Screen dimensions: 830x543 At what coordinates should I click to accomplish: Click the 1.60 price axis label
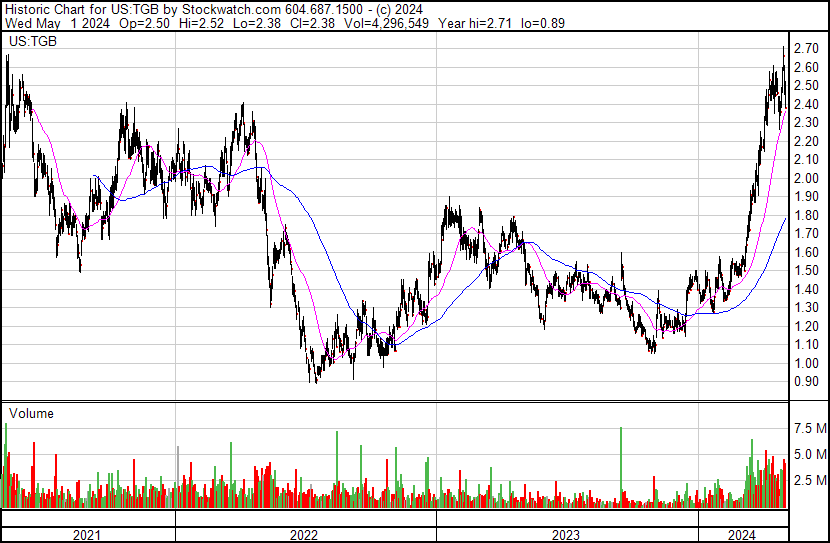point(807,252)
